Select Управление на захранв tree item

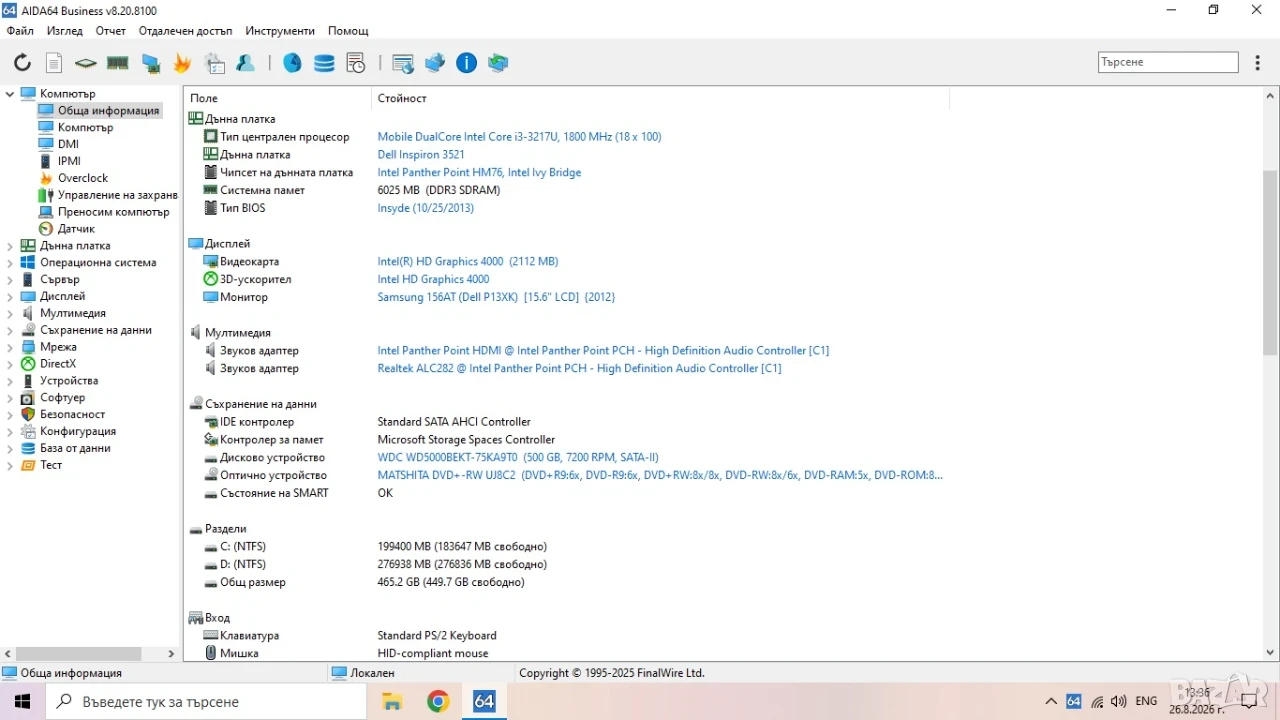pos(118,195)
